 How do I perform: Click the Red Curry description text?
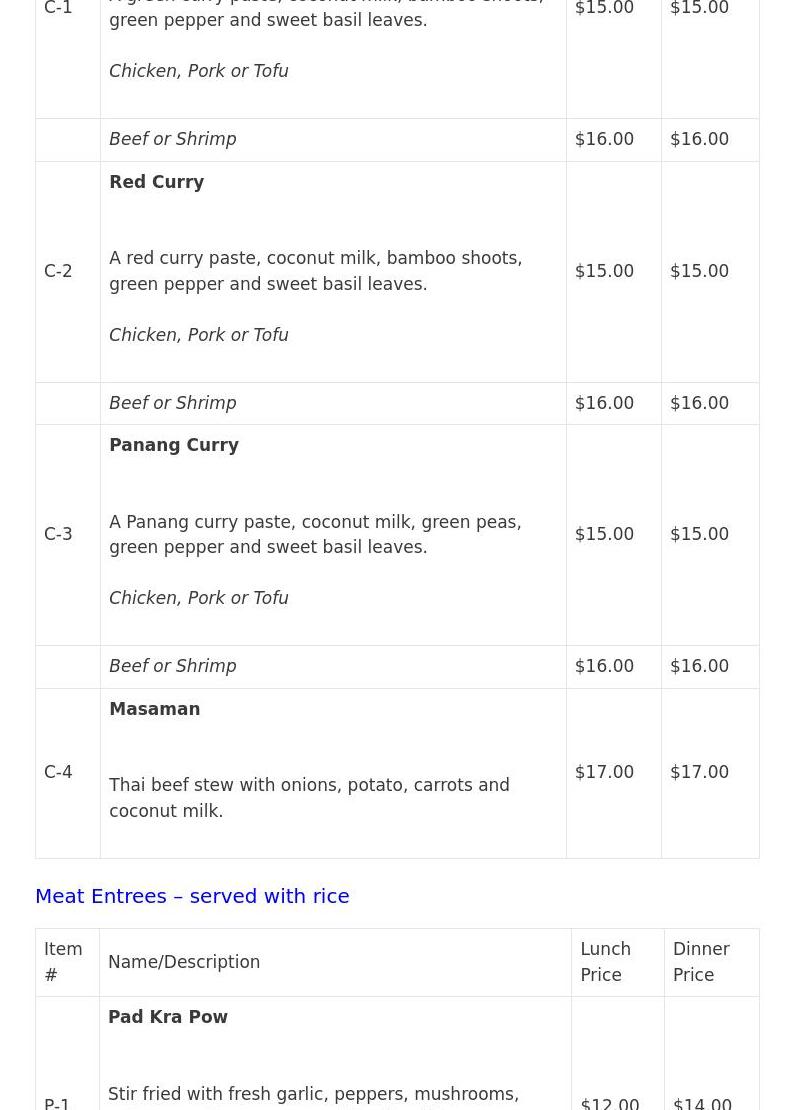point(315,271)
